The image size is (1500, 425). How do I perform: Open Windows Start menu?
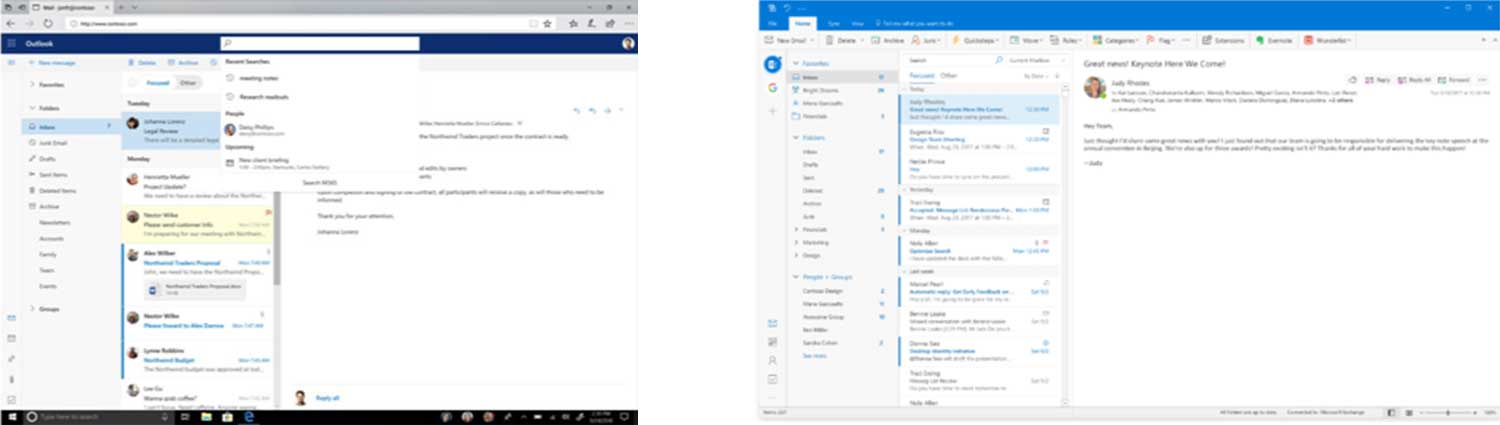coord(11,416)
